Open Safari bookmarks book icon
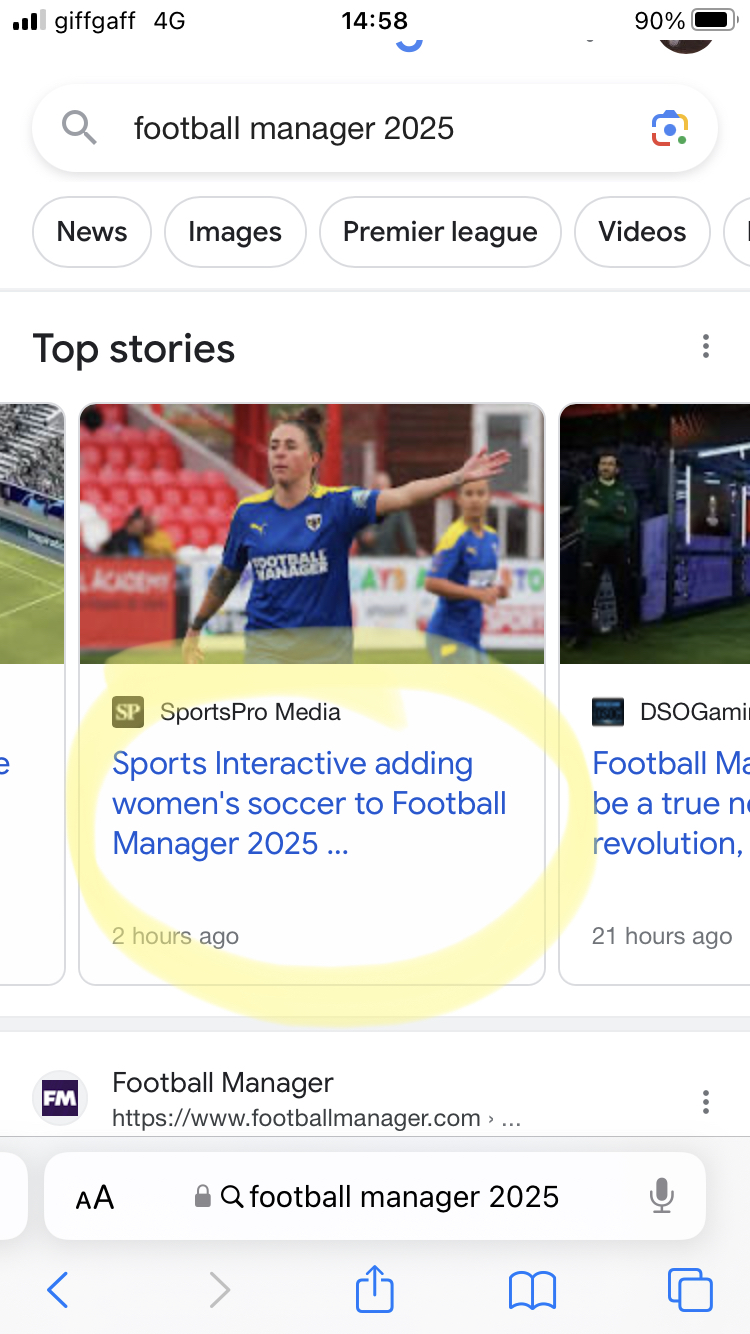750x1334 pixels. point(532,1290)
